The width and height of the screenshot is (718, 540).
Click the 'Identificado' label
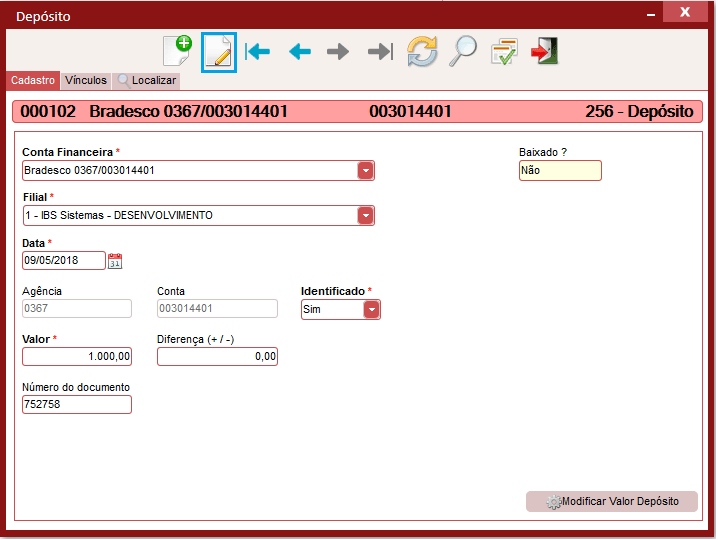[x=333, y=291]
